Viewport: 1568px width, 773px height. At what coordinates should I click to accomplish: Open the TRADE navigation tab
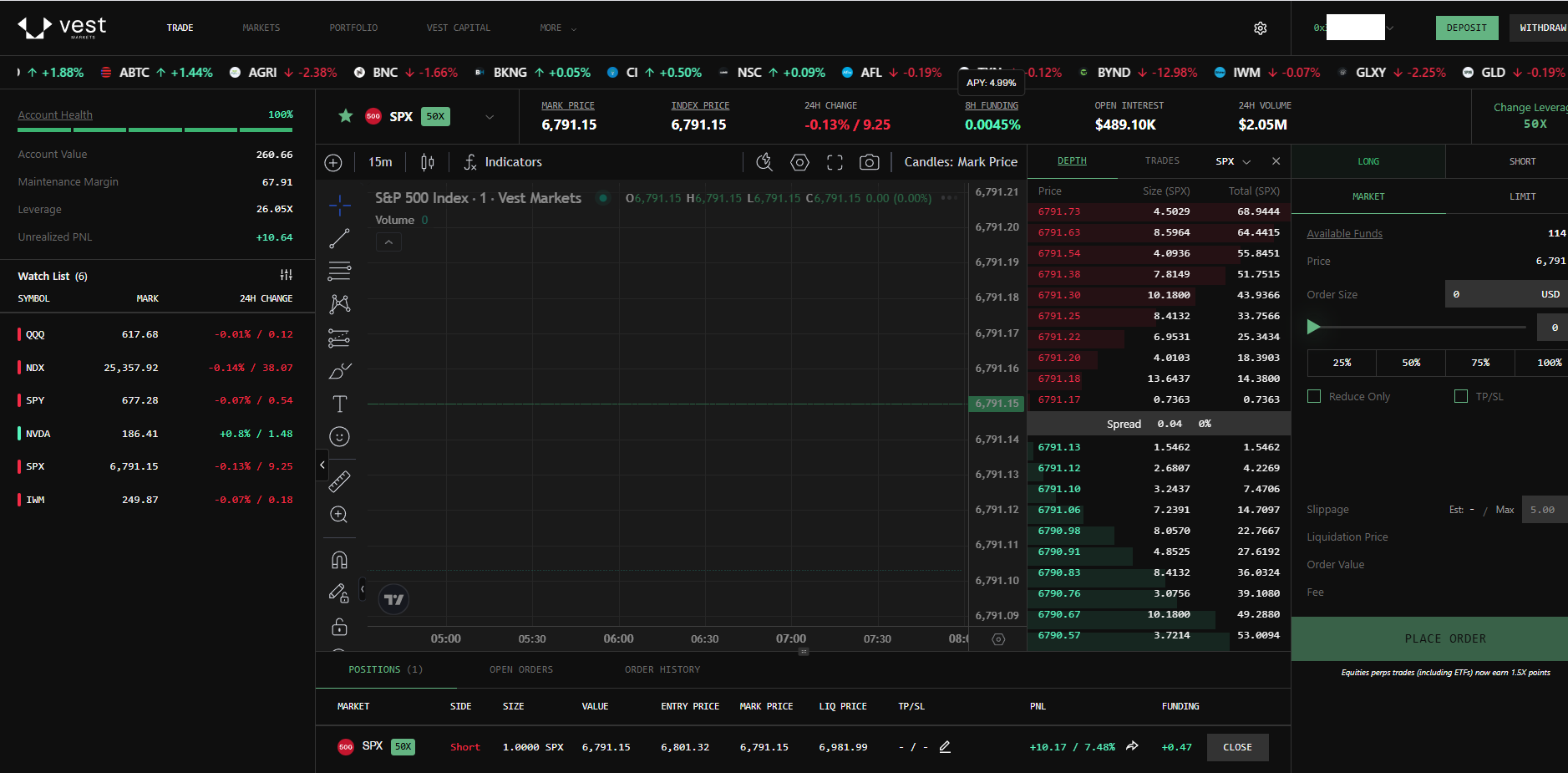coord(180,28)
